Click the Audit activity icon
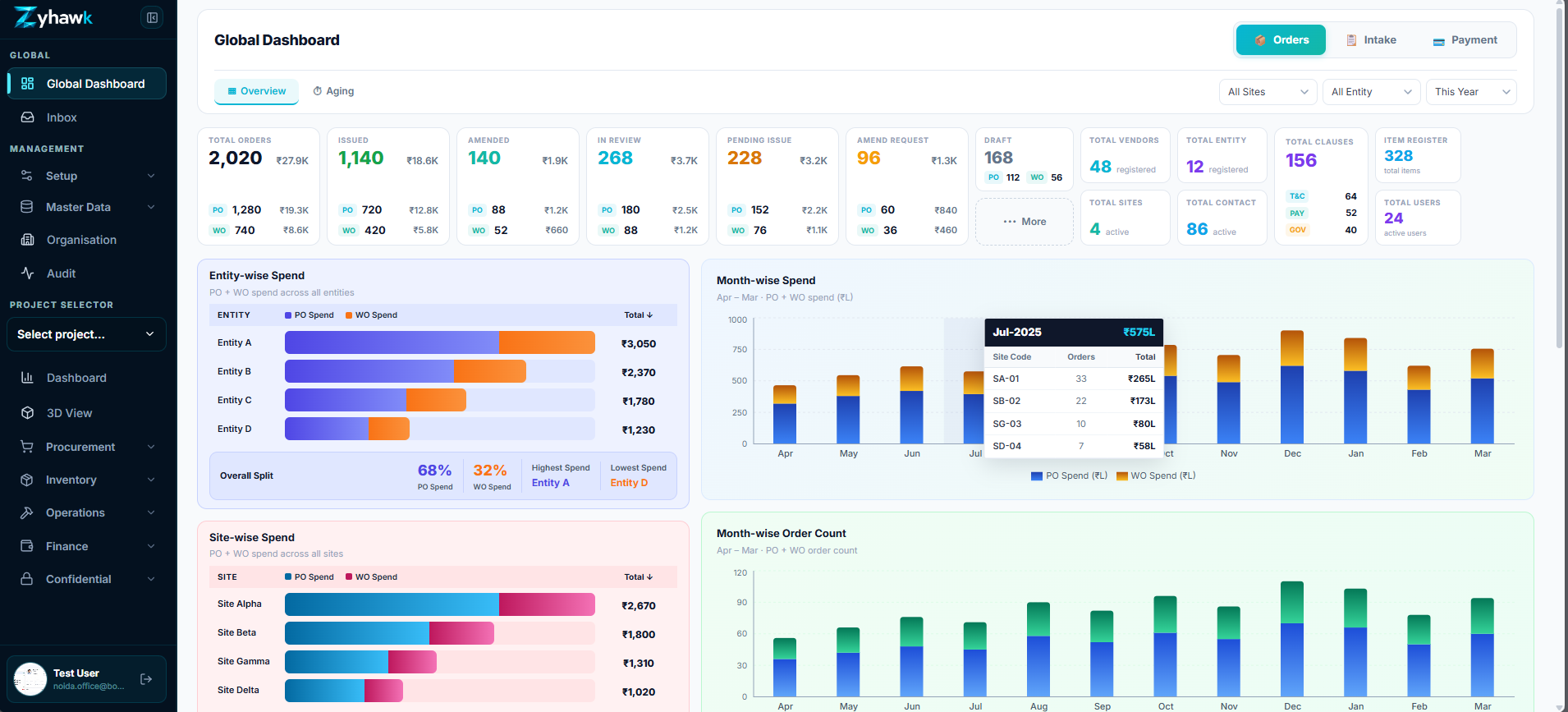This screenshot has height=712, width=1568. 28,273
